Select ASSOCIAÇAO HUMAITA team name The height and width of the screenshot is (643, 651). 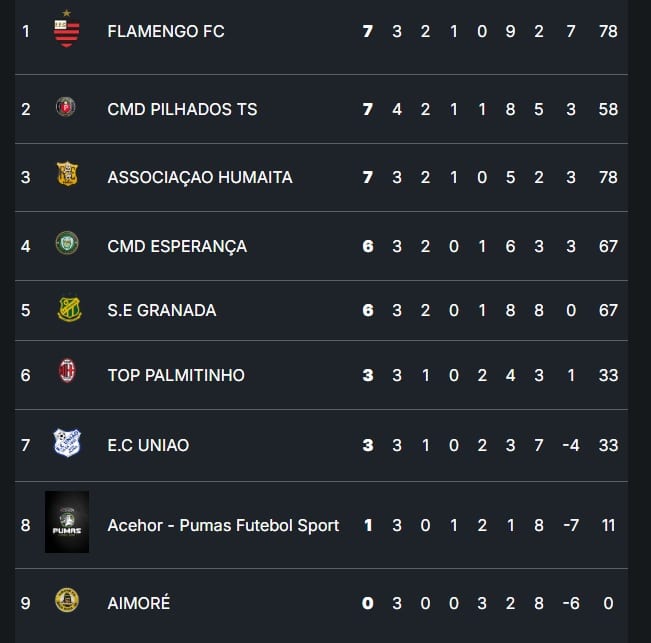point(200,178)
